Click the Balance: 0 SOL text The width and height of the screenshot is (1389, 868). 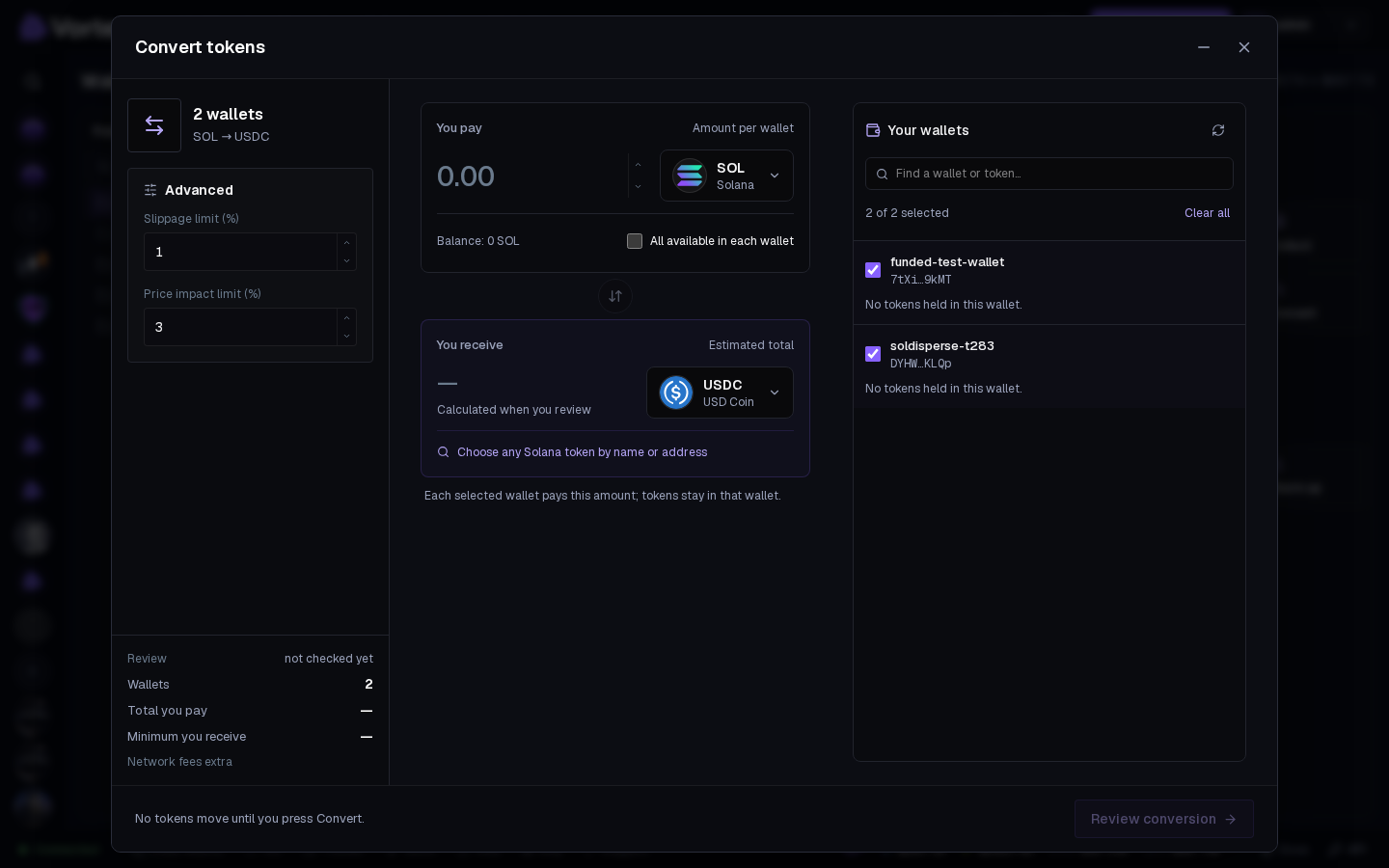click(478, 241)
